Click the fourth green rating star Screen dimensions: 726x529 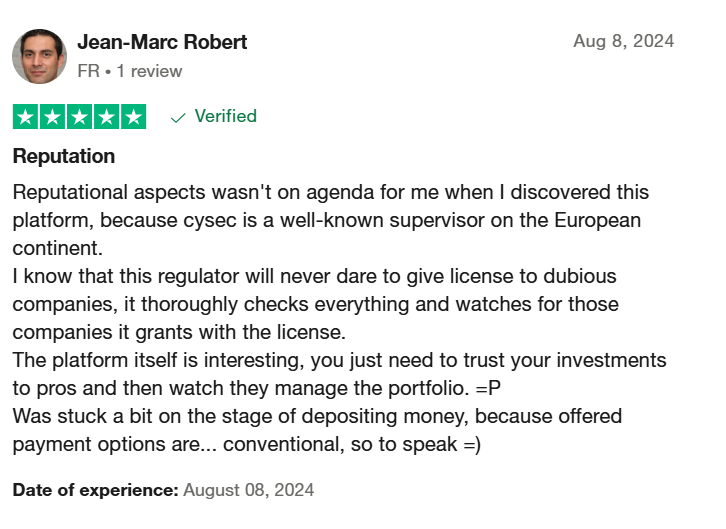click(106, 117)
